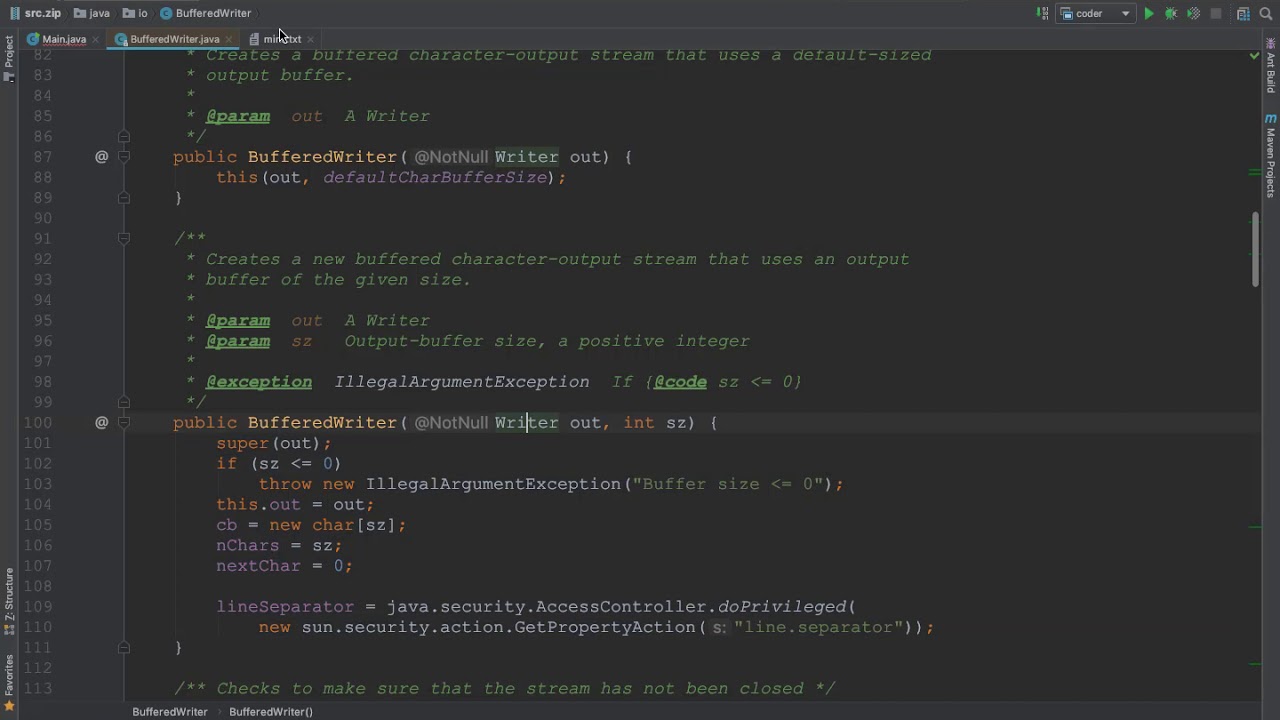
Task: Switch to Main.java editor tab
Action: [63, 39]
